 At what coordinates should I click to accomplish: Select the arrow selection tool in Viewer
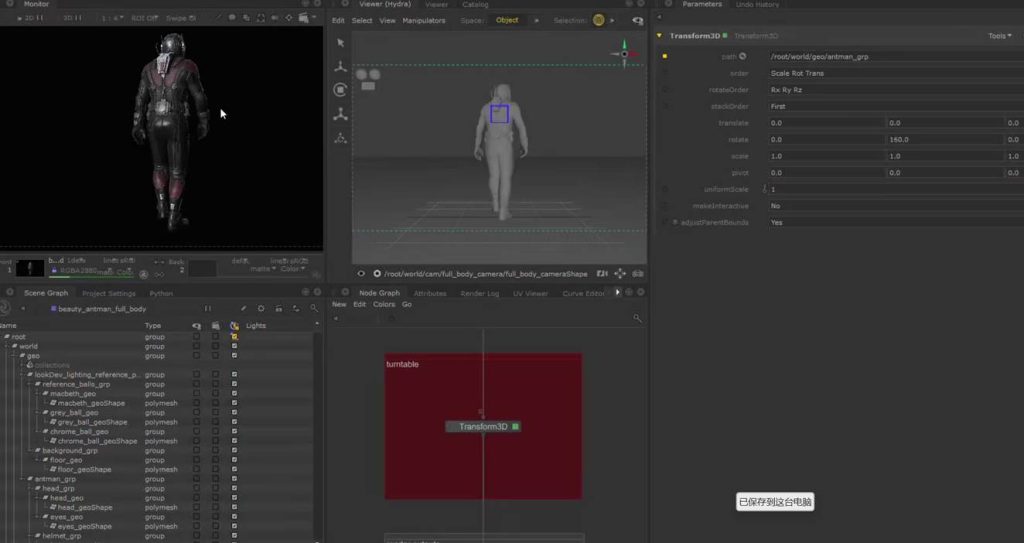point(340,43)
